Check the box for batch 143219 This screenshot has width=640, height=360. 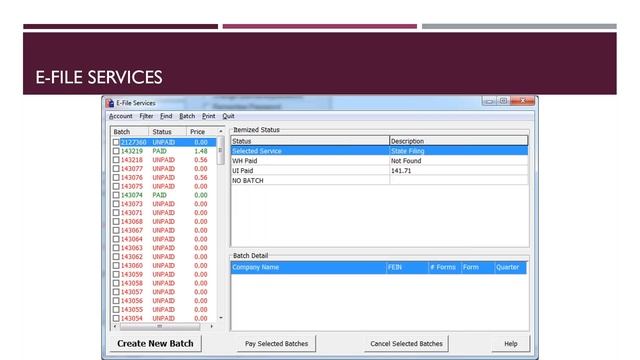116,151
